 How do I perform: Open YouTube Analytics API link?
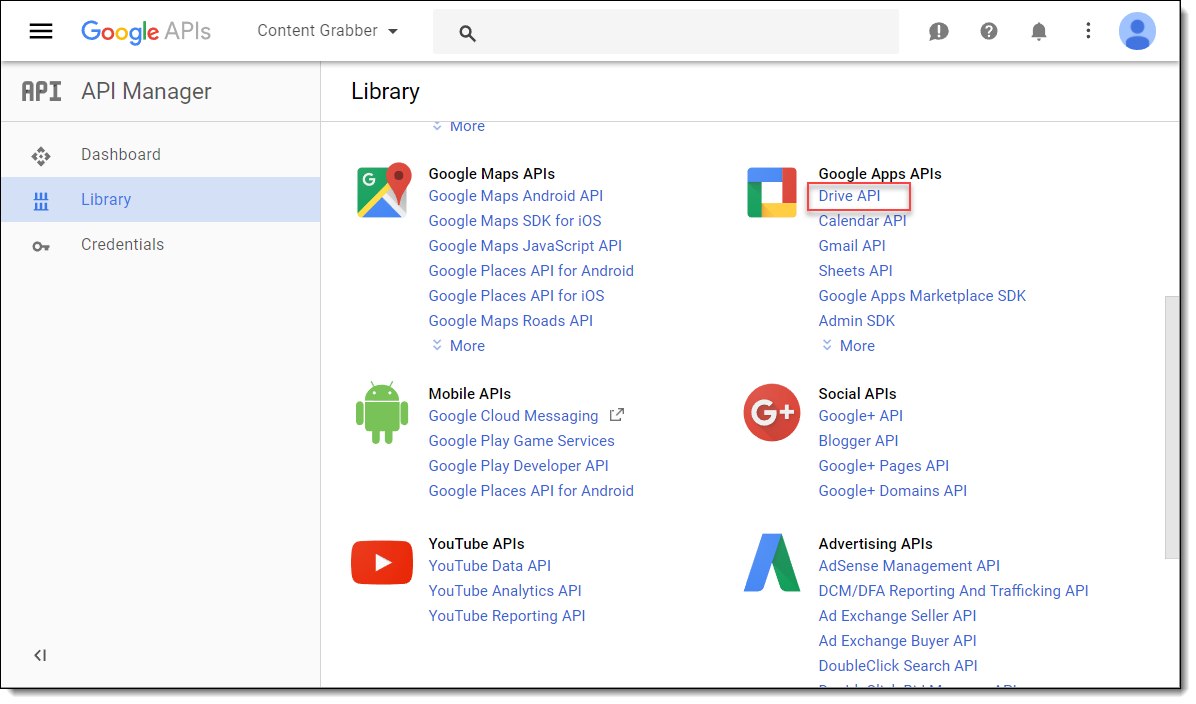pyautogui.click(x=505, y=591)
